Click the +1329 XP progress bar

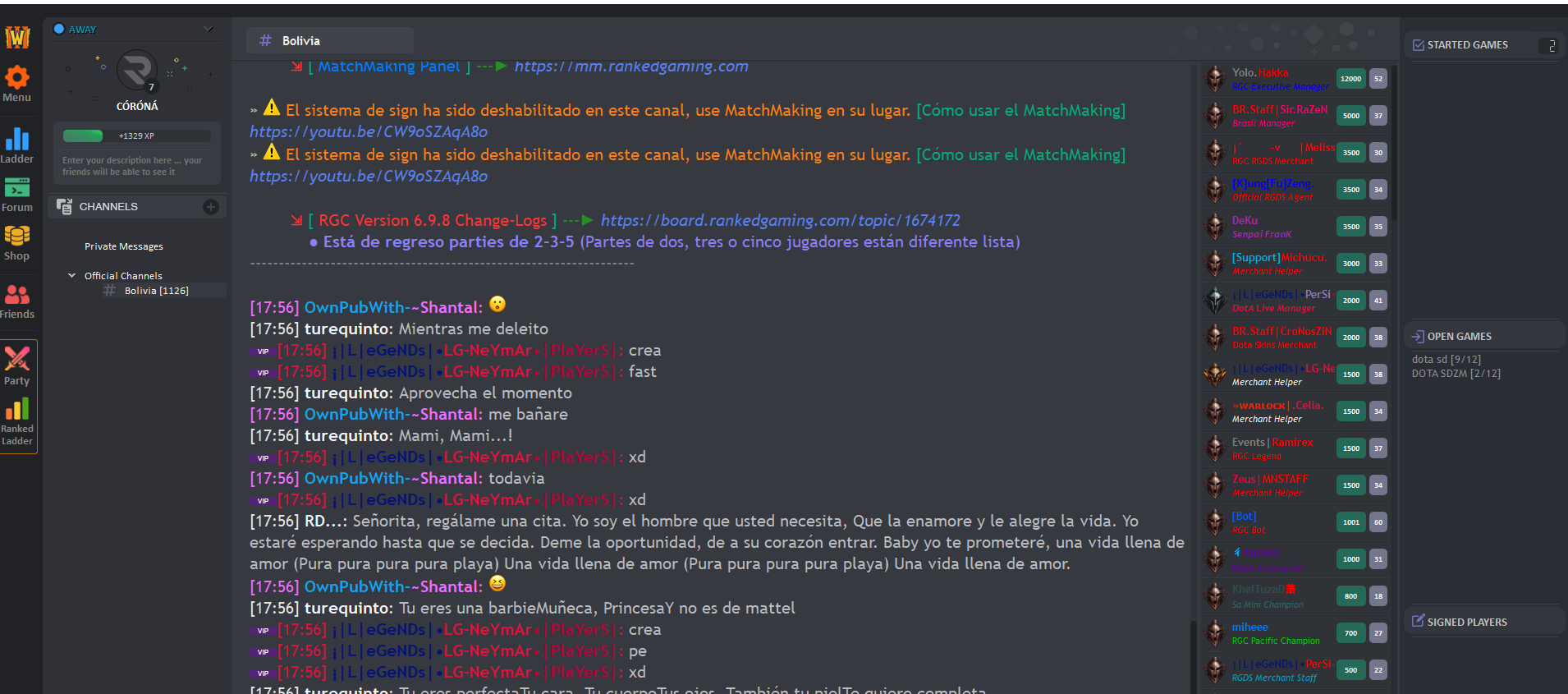click(x=136, y=136)
